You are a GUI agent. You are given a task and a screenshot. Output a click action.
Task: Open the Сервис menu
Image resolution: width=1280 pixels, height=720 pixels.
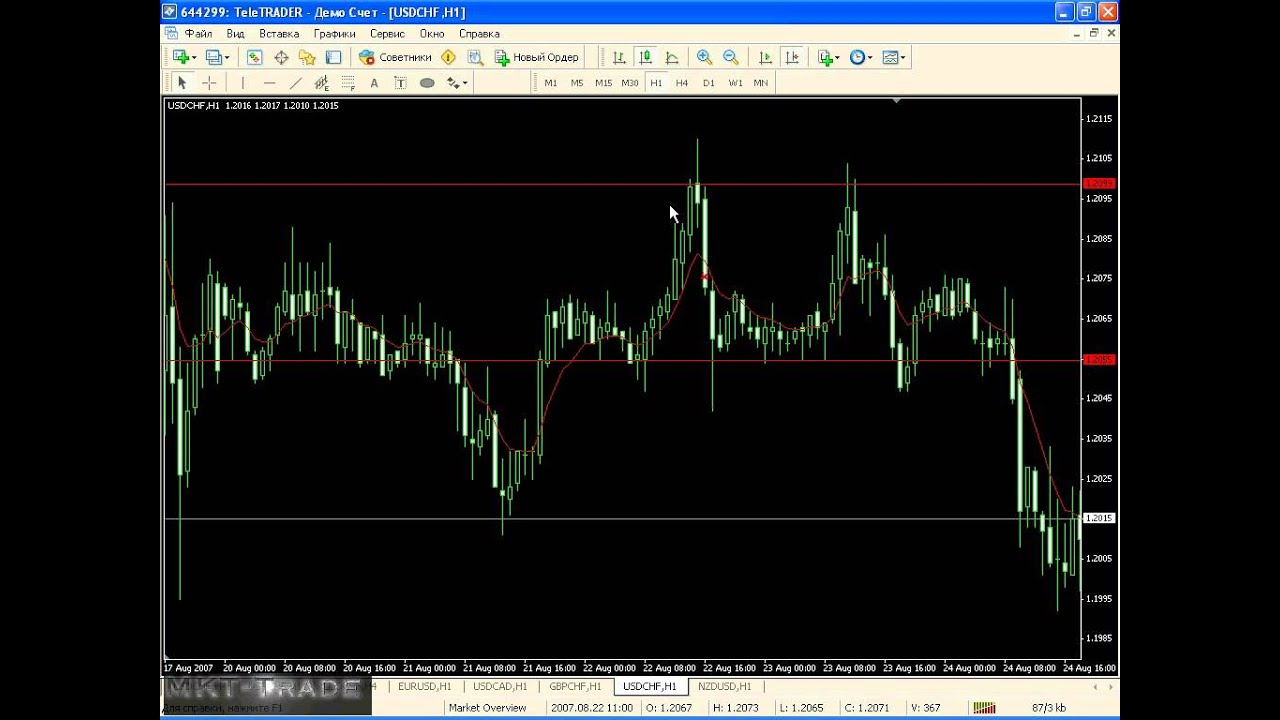[x=388, y=34]
